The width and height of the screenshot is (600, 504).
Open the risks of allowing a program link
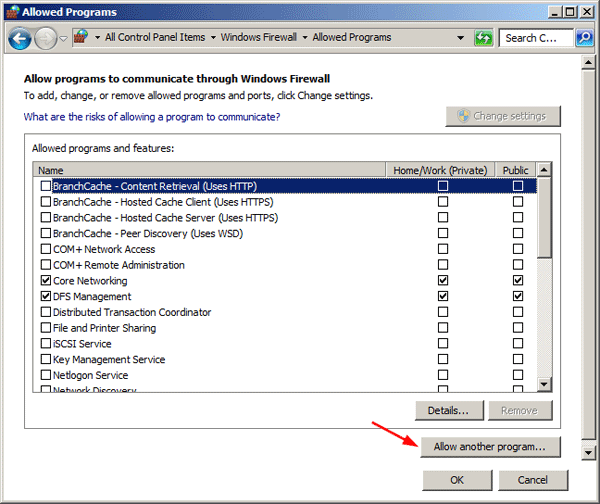(151, 117)
